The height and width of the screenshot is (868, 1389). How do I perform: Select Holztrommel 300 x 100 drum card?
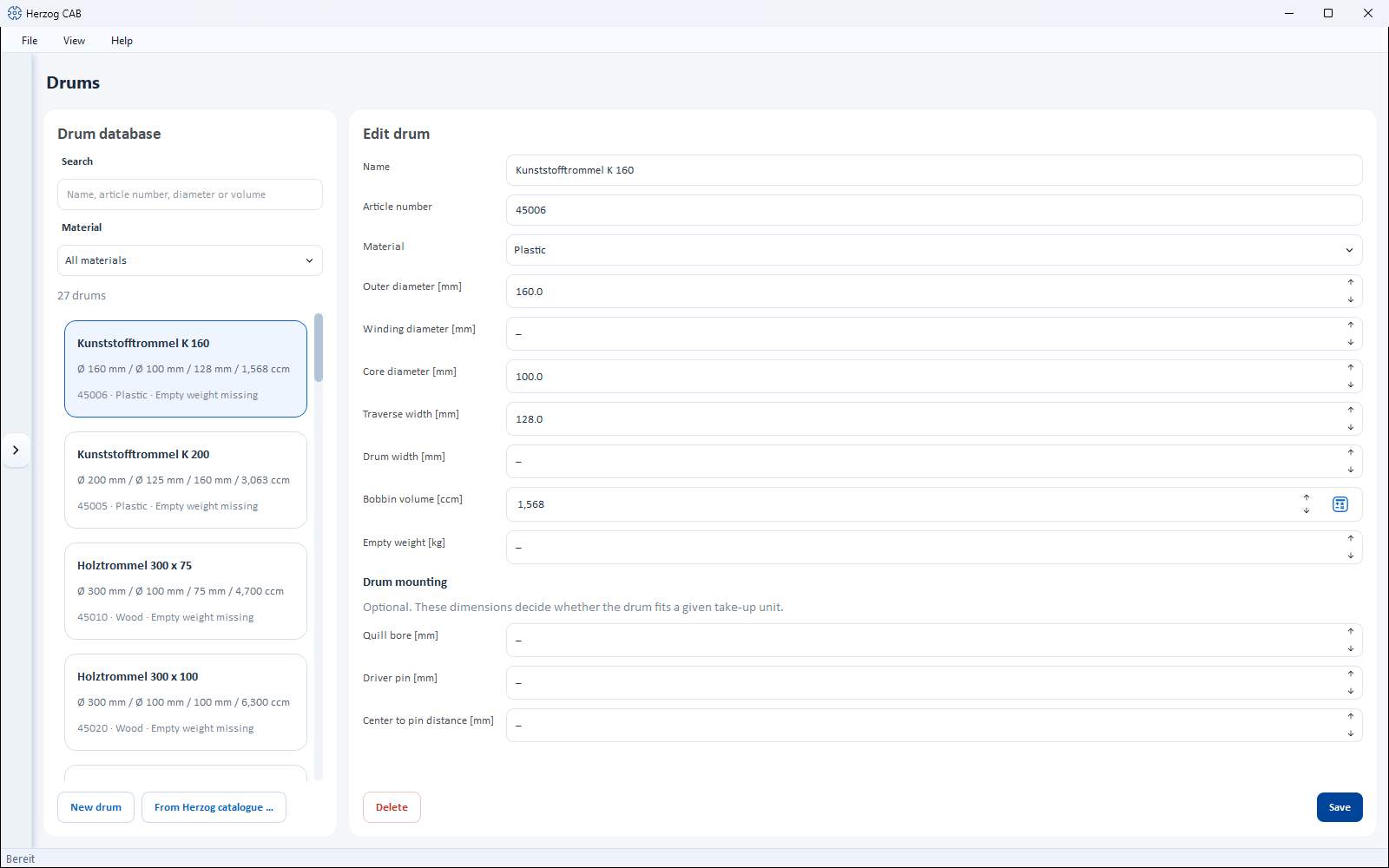pos(186,702)
